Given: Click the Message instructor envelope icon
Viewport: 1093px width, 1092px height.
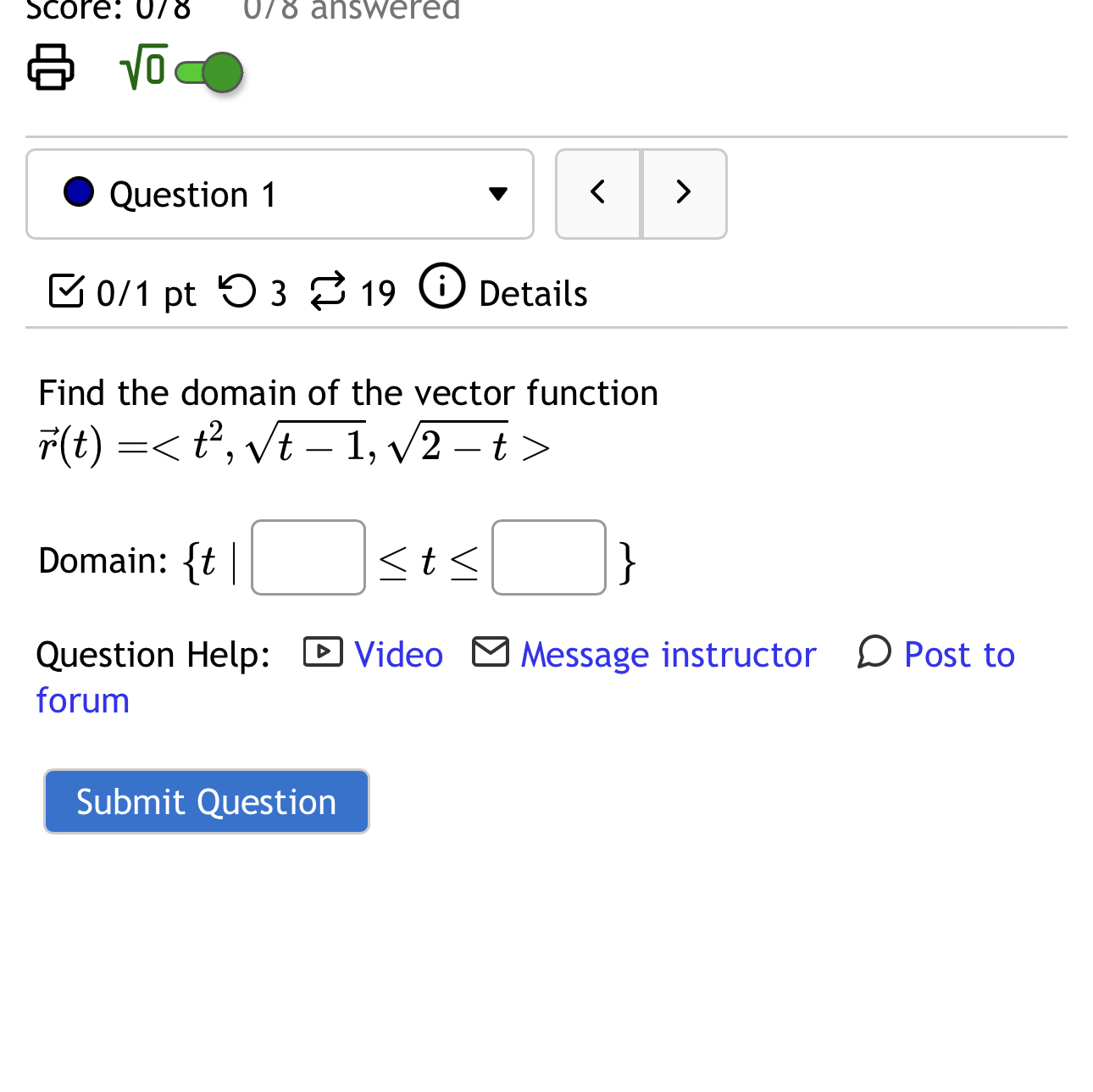Looking at the screenshot, I should pyautogui.click(x=490, y=652).
